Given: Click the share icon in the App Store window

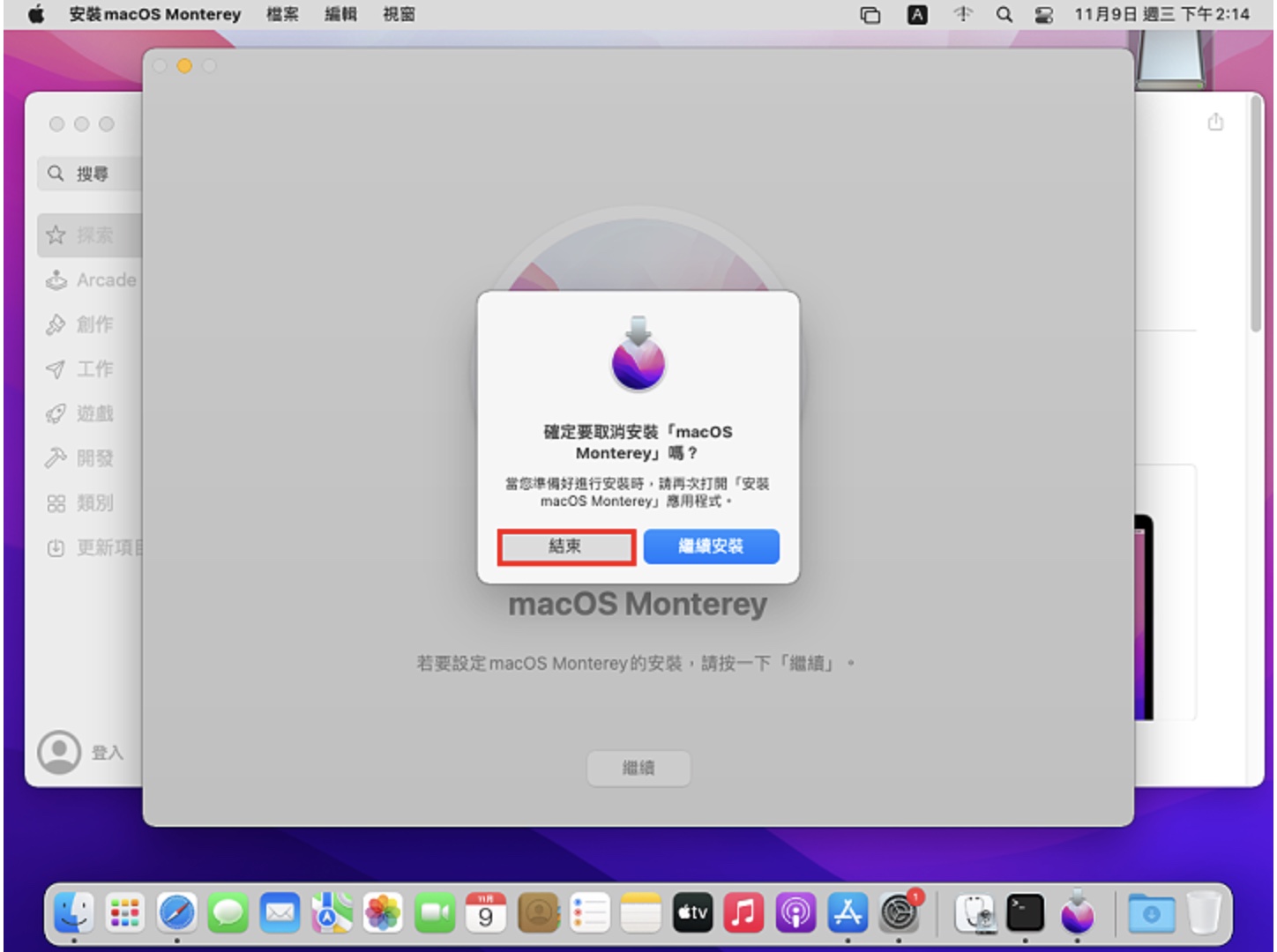Looking at the screenshot, I should point(1215,122).
